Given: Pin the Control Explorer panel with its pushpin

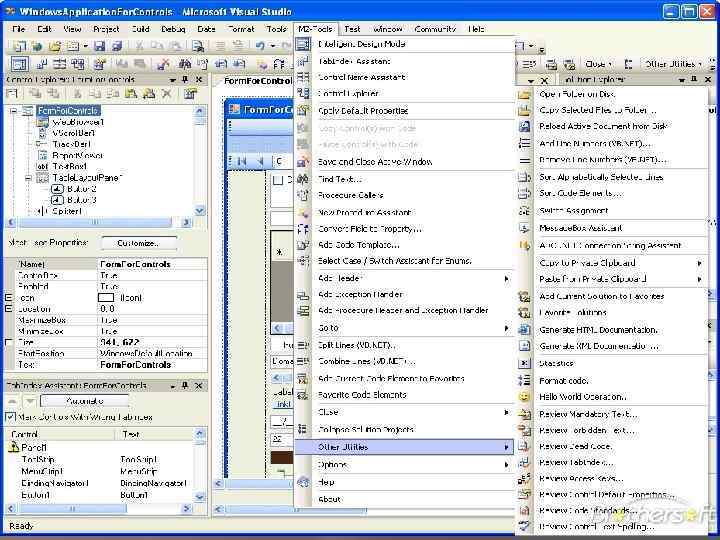Looking at the screenshot, I should tap(185, 79).
